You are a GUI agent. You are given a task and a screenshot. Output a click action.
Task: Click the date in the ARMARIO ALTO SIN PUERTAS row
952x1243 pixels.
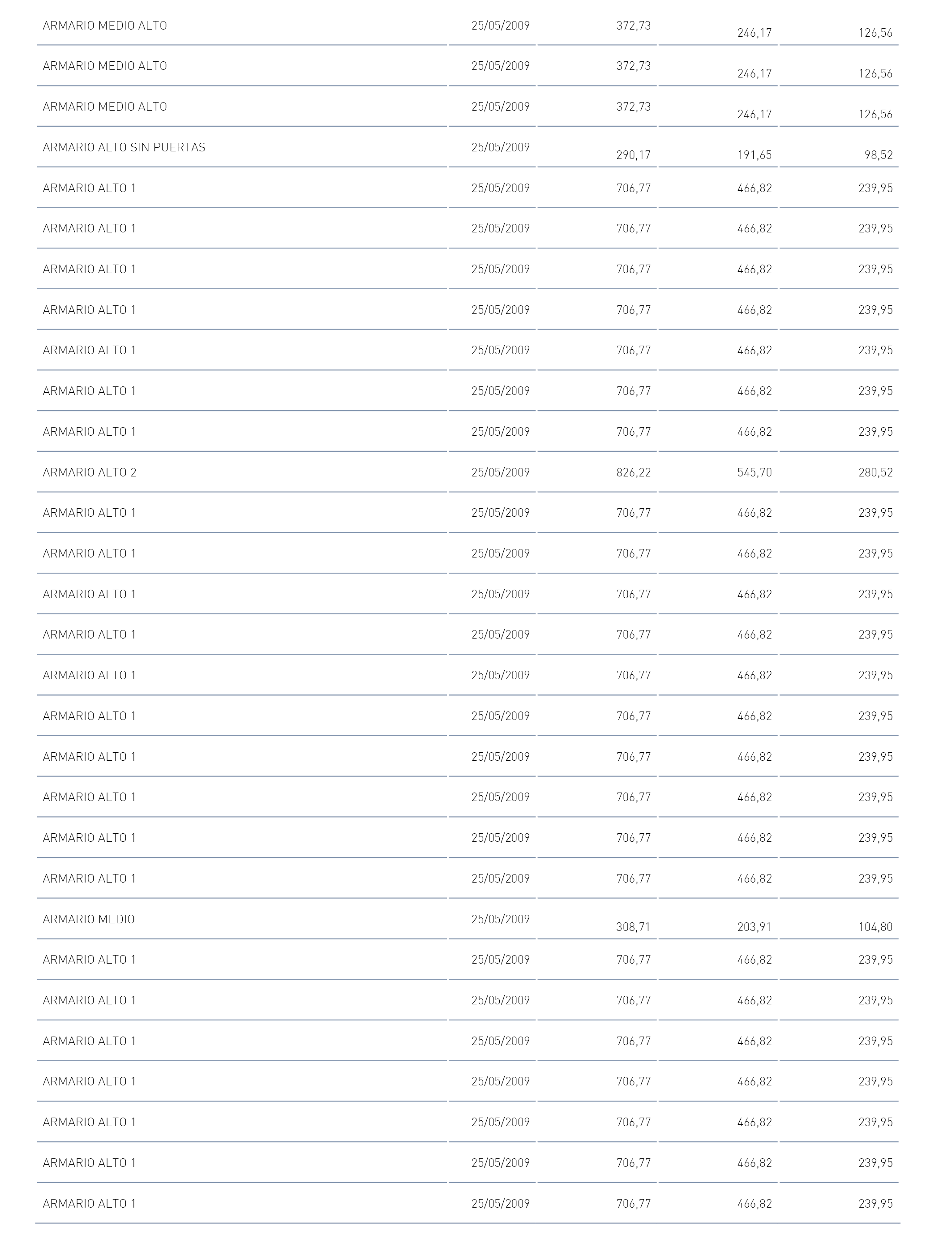coord(500,147)
